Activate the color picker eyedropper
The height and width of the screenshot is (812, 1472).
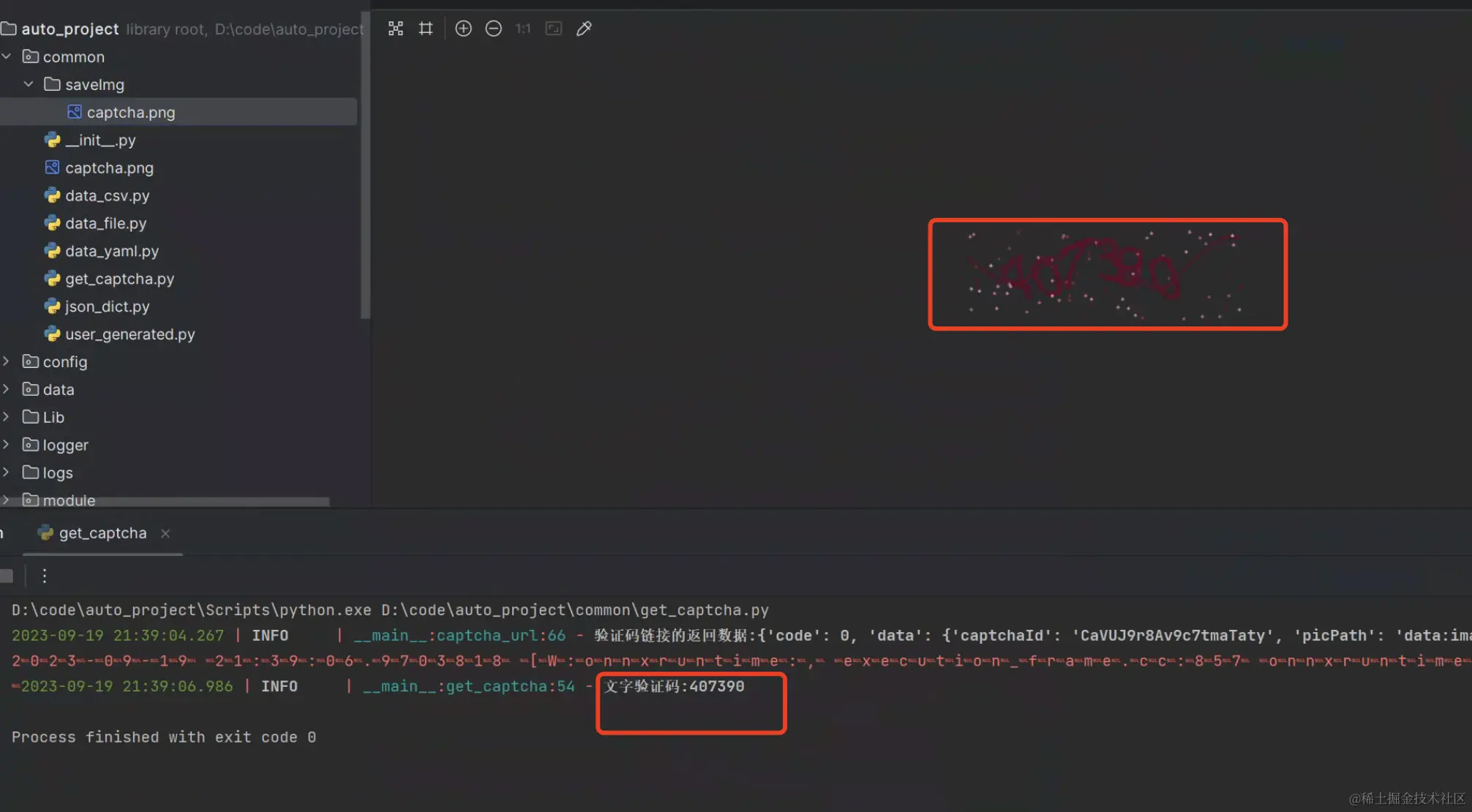click(584, 29)
